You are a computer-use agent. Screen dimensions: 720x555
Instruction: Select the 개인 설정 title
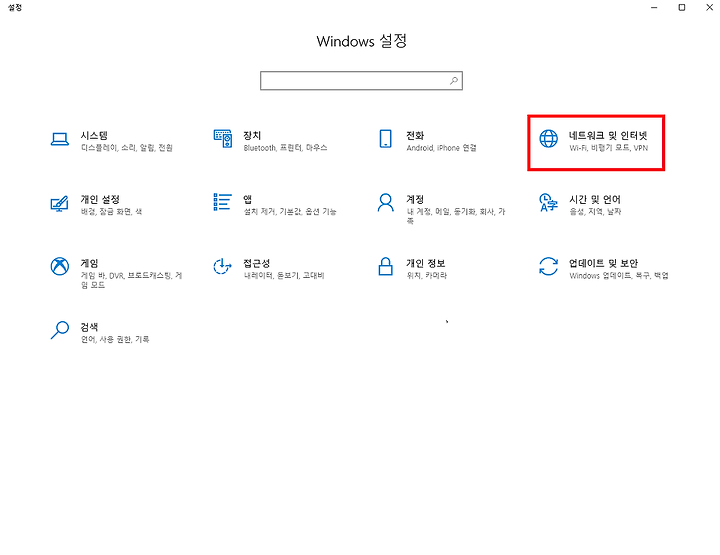tap(100, 199)
